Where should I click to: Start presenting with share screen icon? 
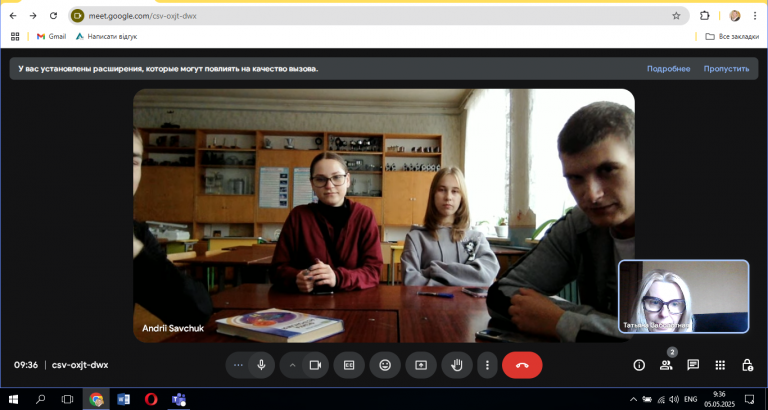[421, 365]
